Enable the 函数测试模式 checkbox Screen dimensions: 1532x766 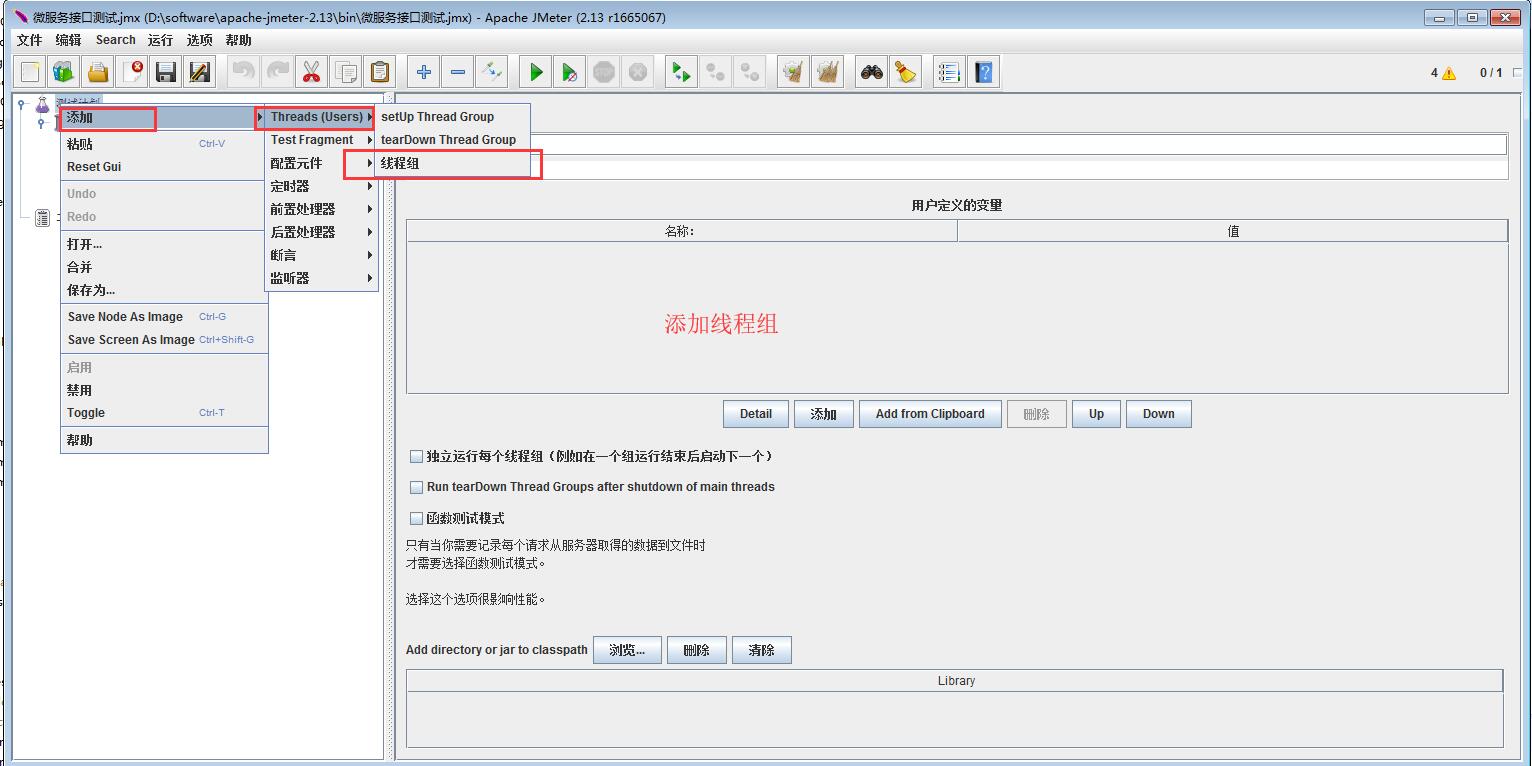coord(417,518)
